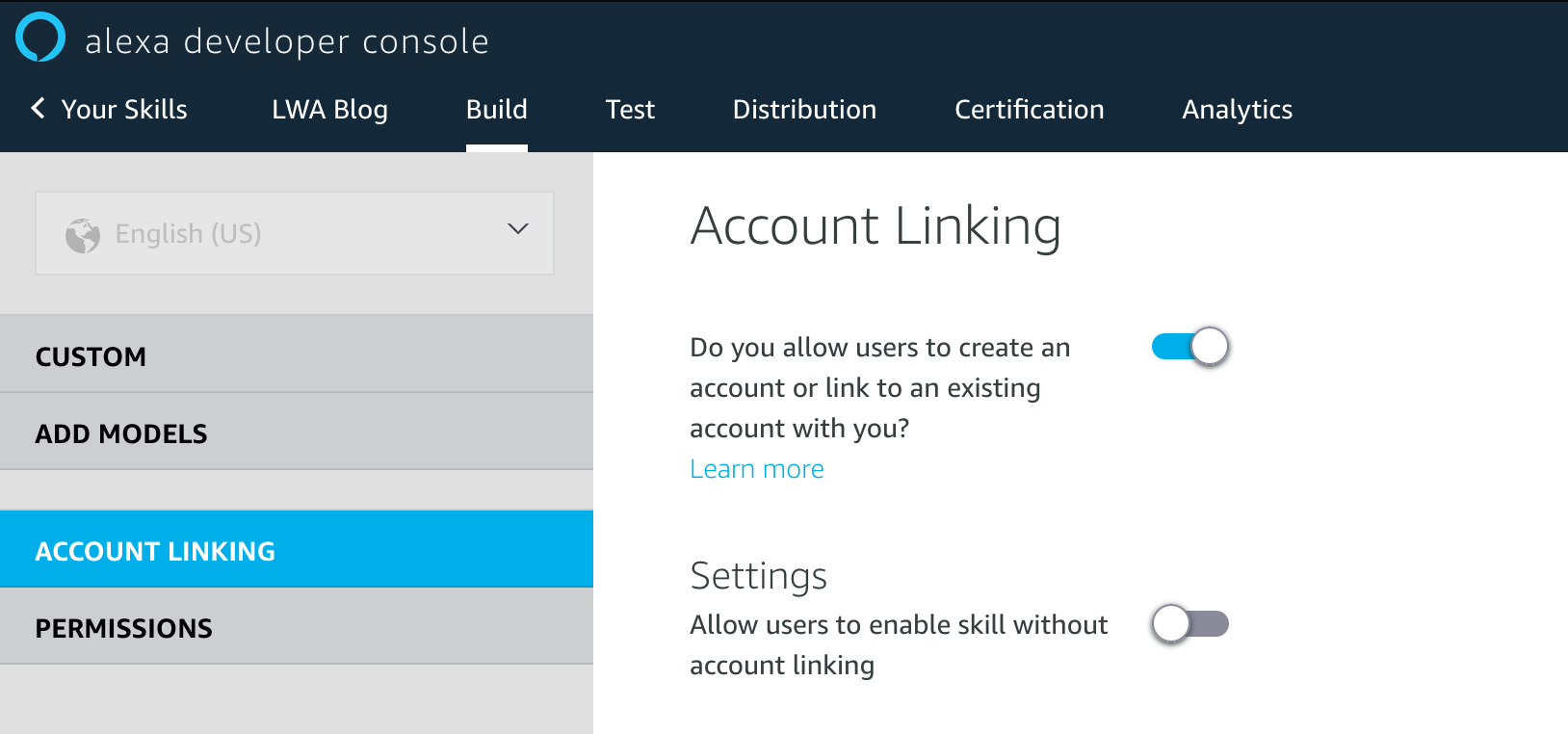Screen dimensions: 1568x734
Task: Click the globe icon in language selector
Action: click(83, 235)
